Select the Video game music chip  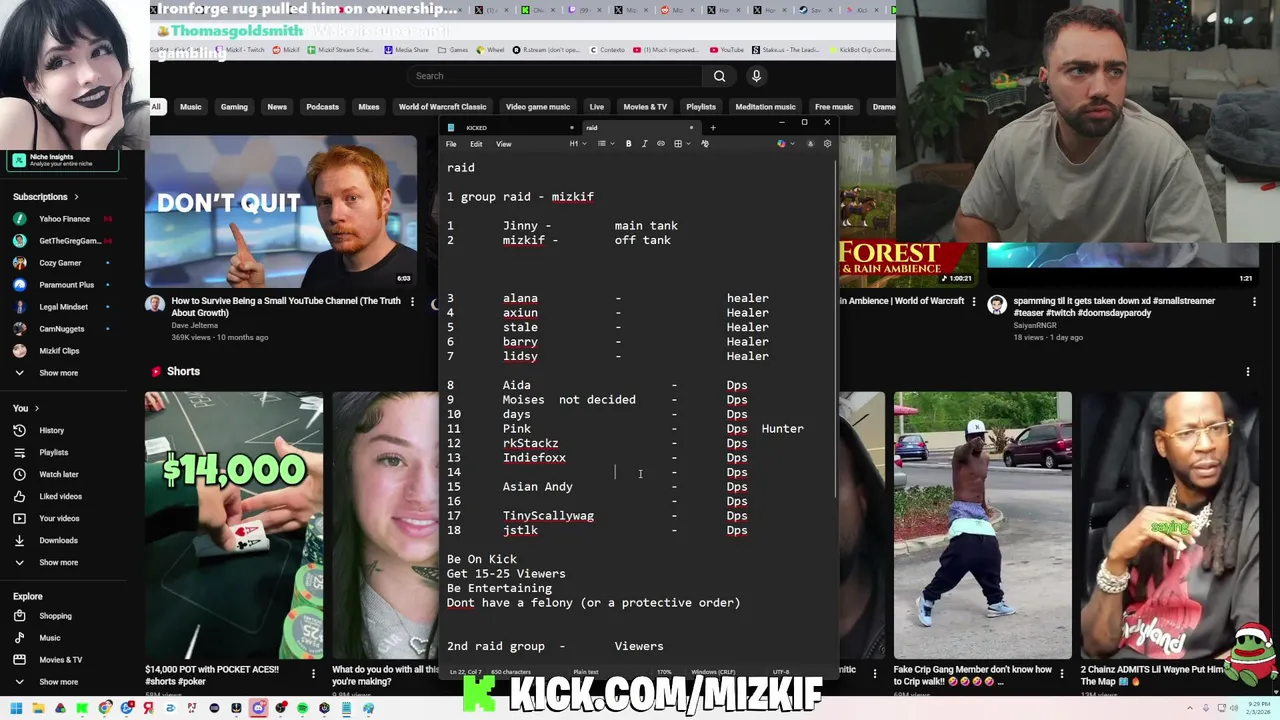(538, 107)
